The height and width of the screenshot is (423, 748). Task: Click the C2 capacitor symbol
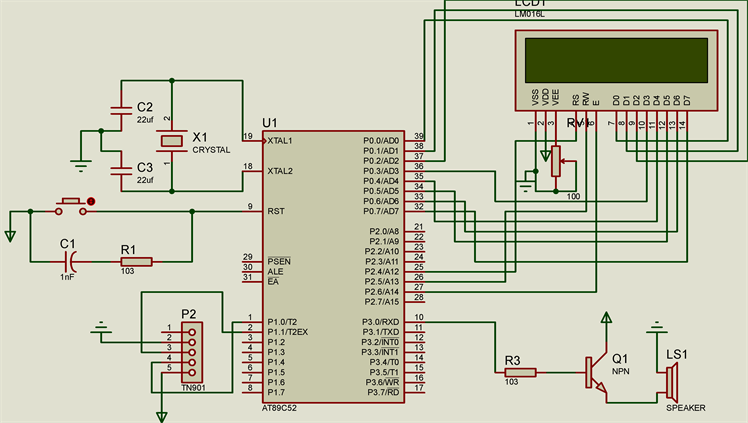(122, 106)
